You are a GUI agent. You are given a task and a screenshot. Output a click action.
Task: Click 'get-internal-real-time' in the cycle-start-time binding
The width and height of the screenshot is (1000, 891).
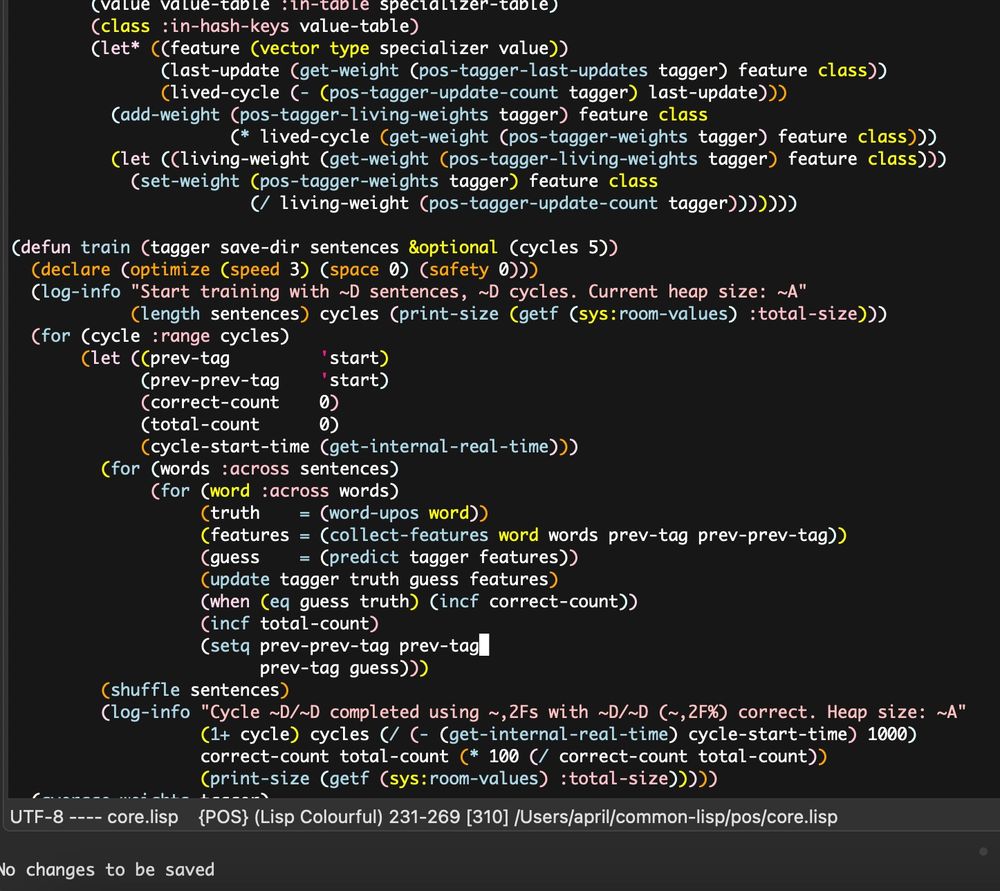coord(439,446)
